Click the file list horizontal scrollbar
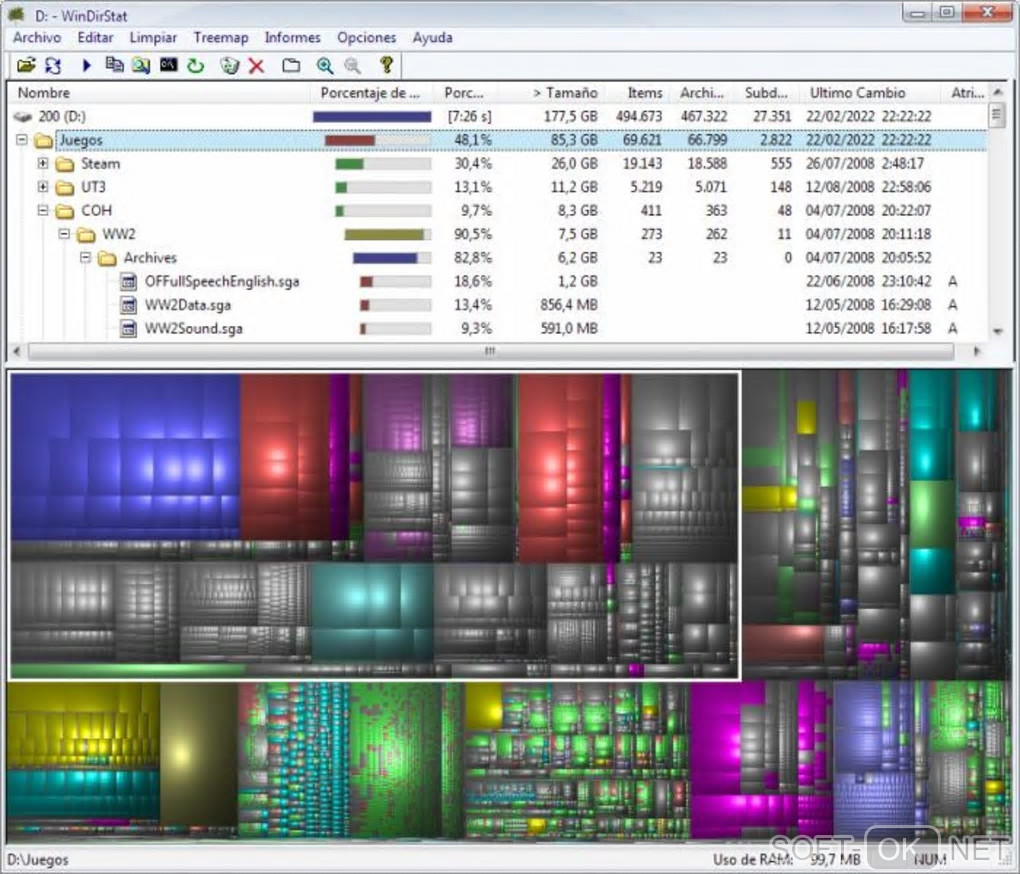Viewport: 1020px width, 874px height. (x=490, y=352)
